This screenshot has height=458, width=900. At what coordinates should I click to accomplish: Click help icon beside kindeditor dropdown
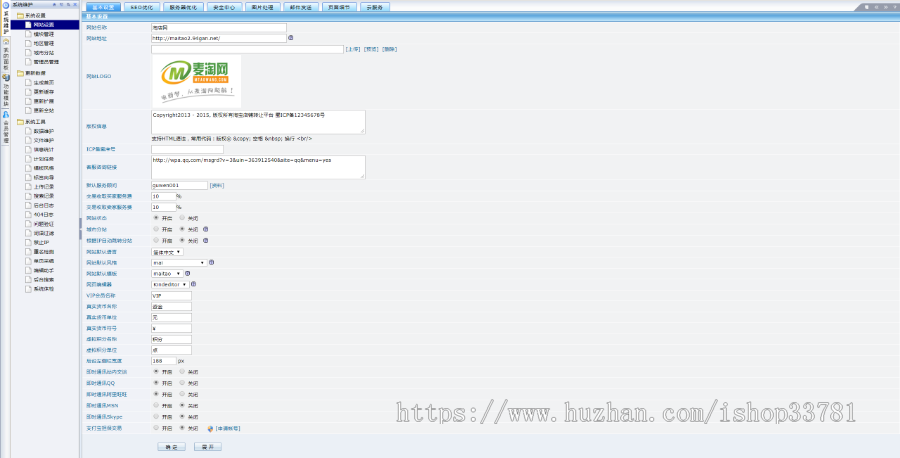click(193, 284)
